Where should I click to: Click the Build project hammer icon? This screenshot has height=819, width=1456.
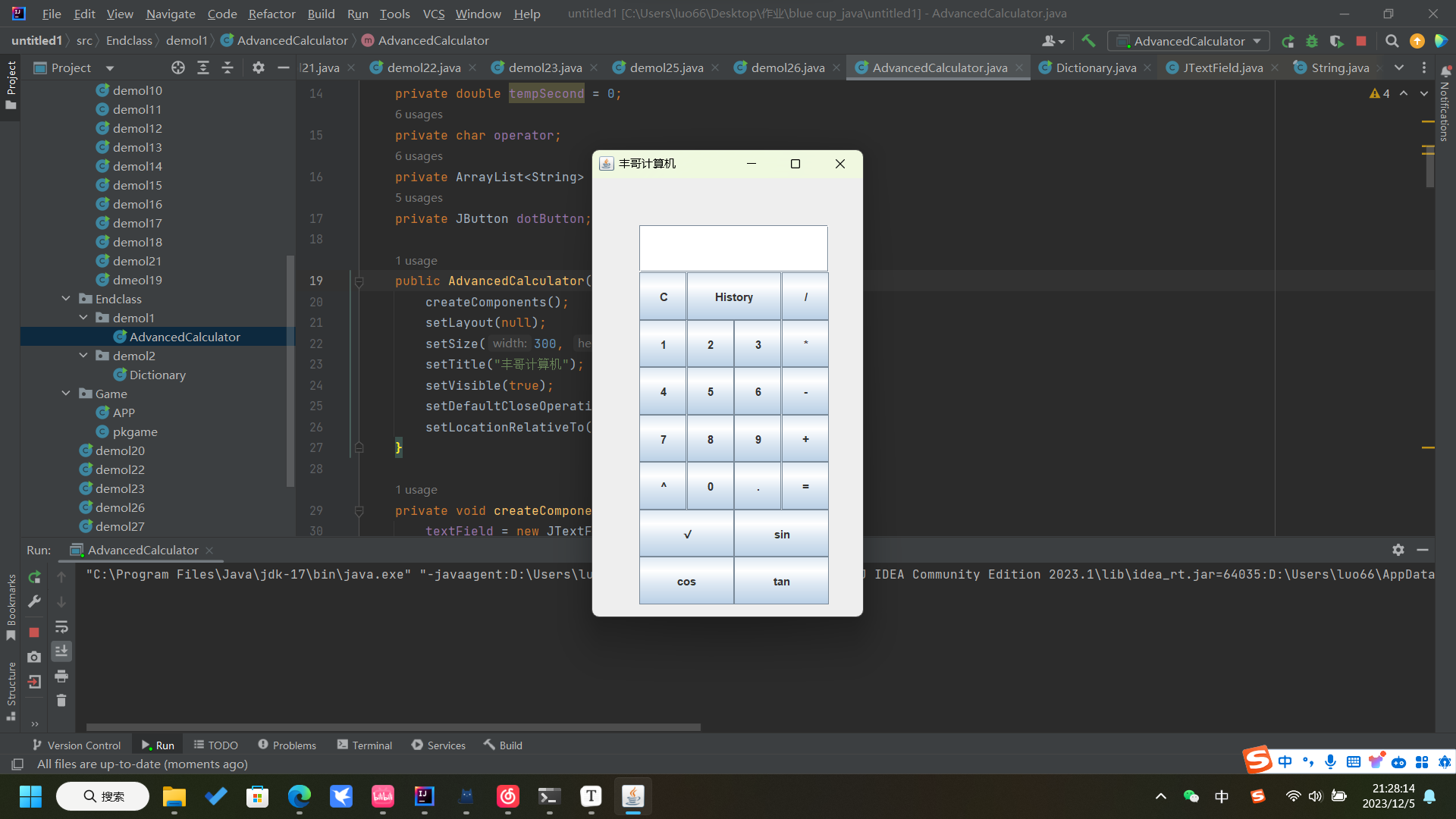(1088, 41)
